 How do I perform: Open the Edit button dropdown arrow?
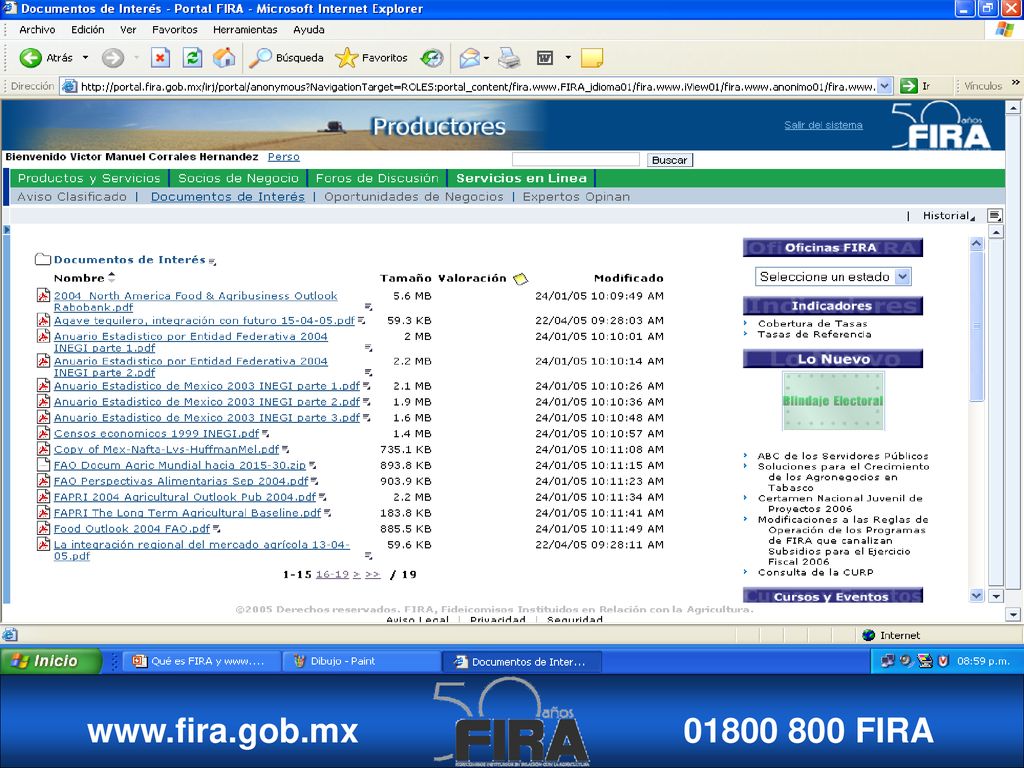click(x=568, y=58)
